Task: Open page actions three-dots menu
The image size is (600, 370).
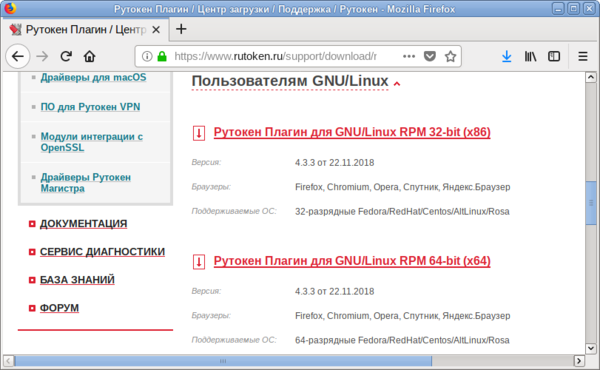Action: 409,57
